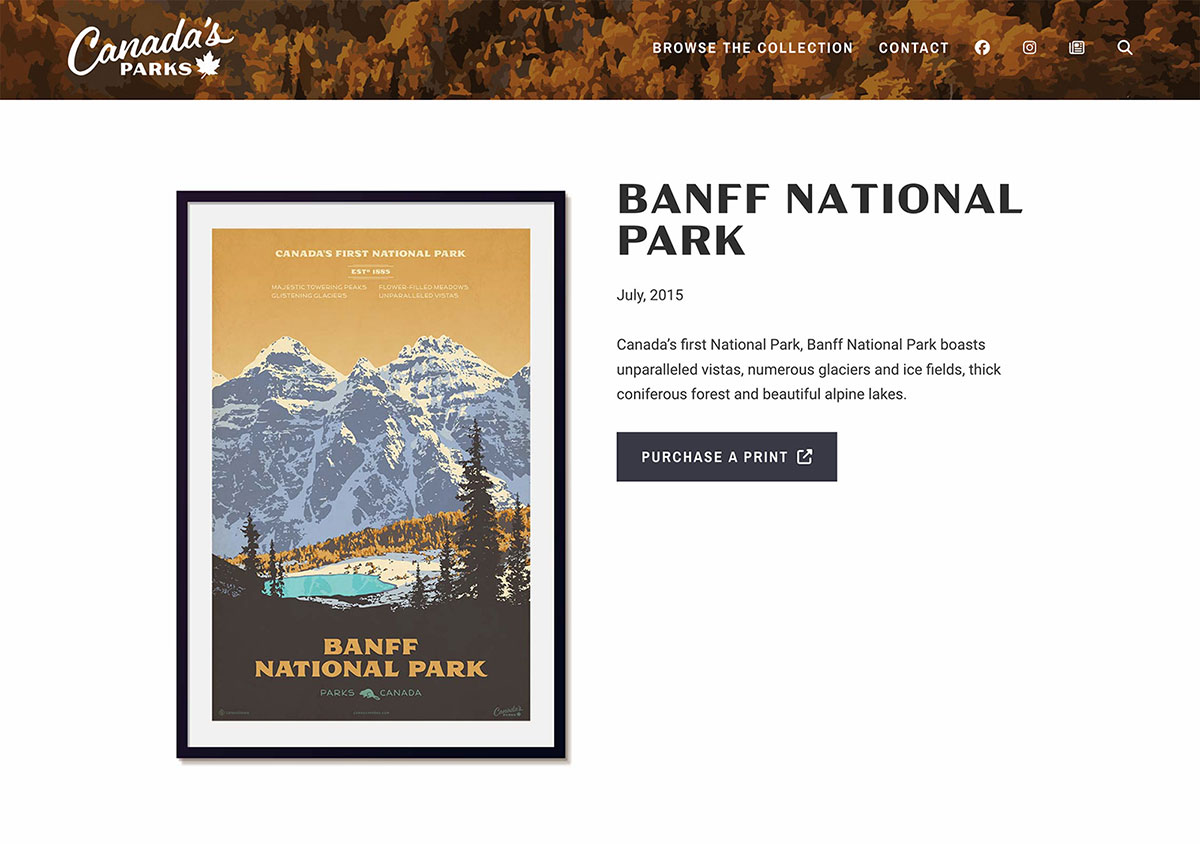This screenshot has width=1200, height=844.
Task: Click the July, 2015 date text
Action: pos(650,295)
